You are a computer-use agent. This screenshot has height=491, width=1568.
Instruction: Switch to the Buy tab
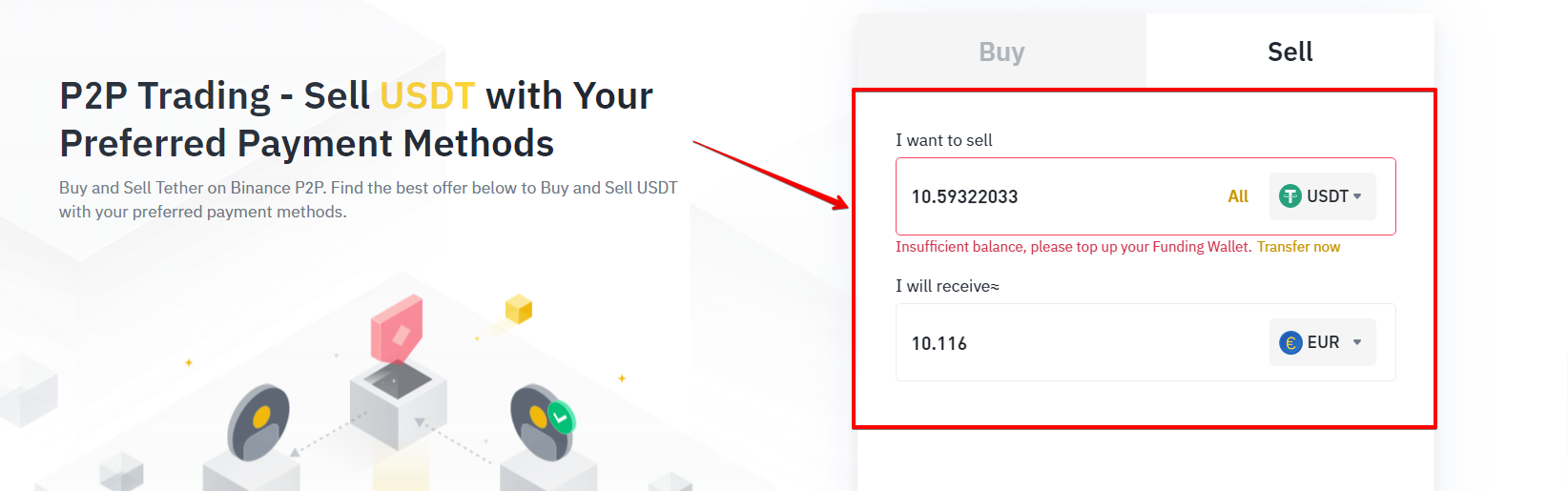1001,51
